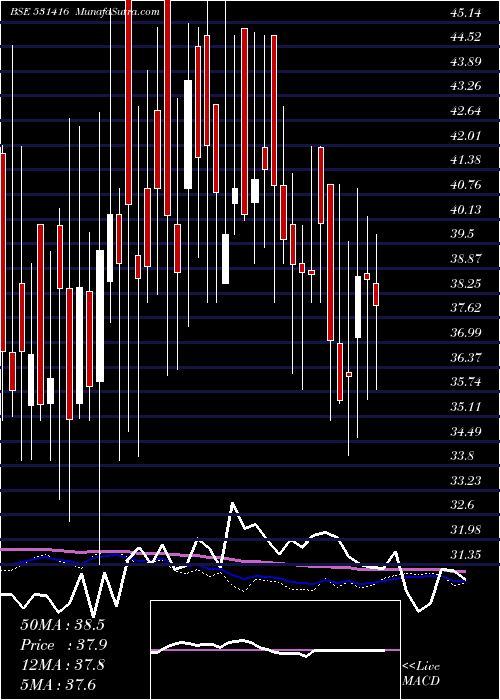Click the 45.14 price axis label

coord(466,12)
